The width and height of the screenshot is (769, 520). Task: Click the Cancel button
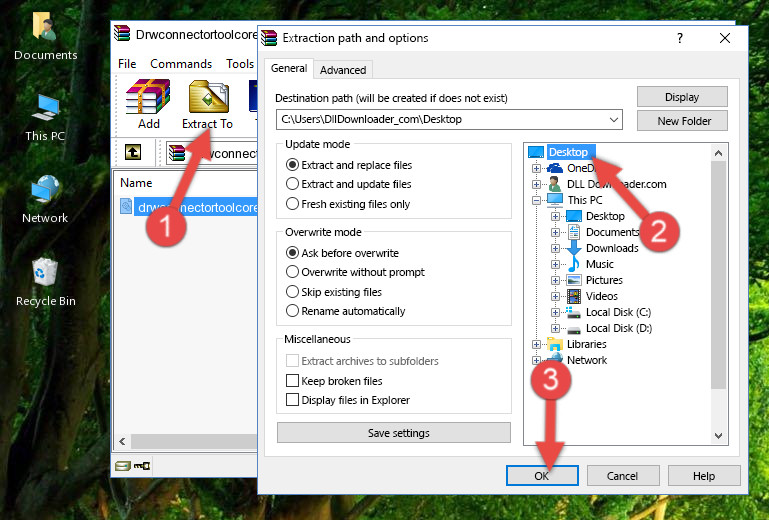(622, 476)
